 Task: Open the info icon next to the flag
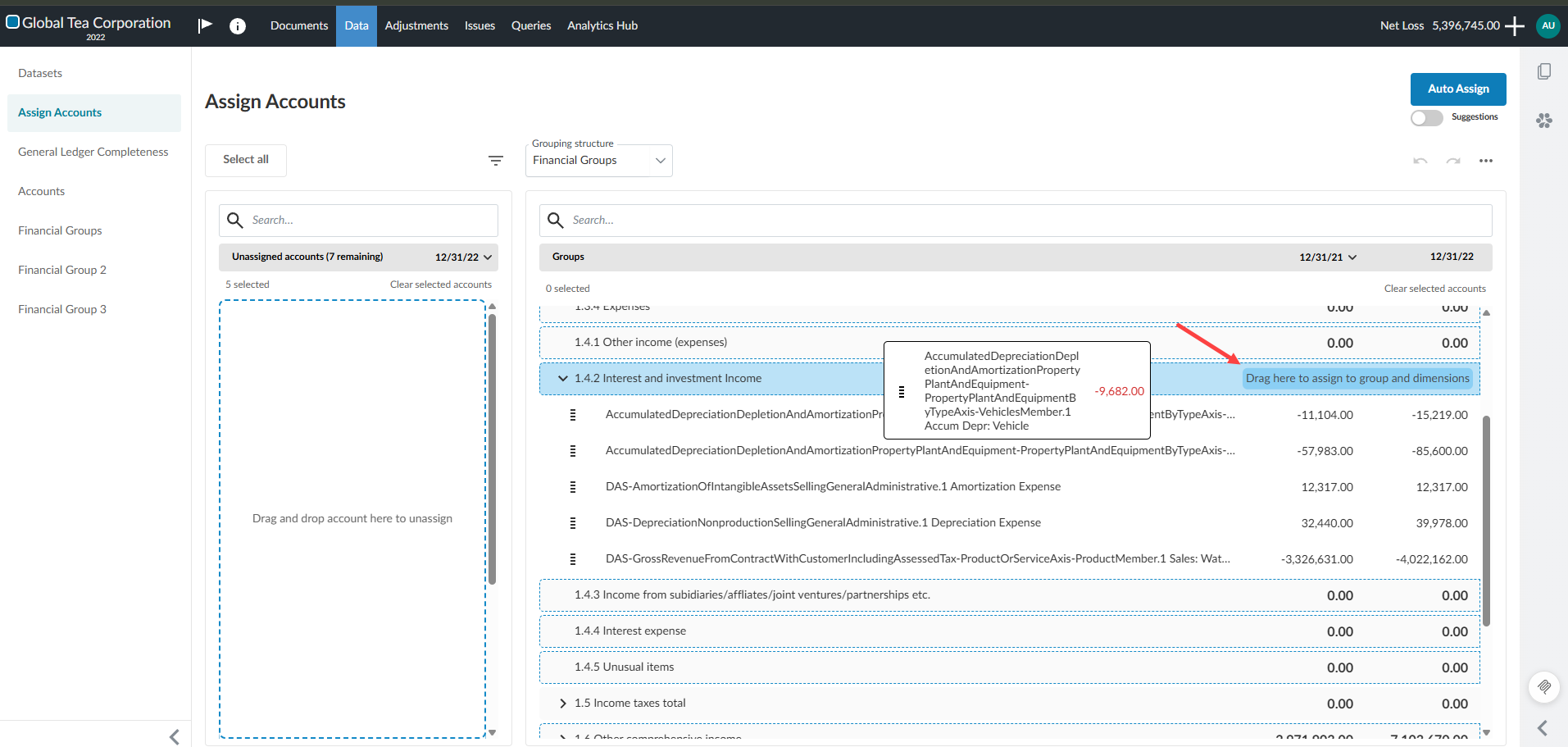click(x=237, y=25)
